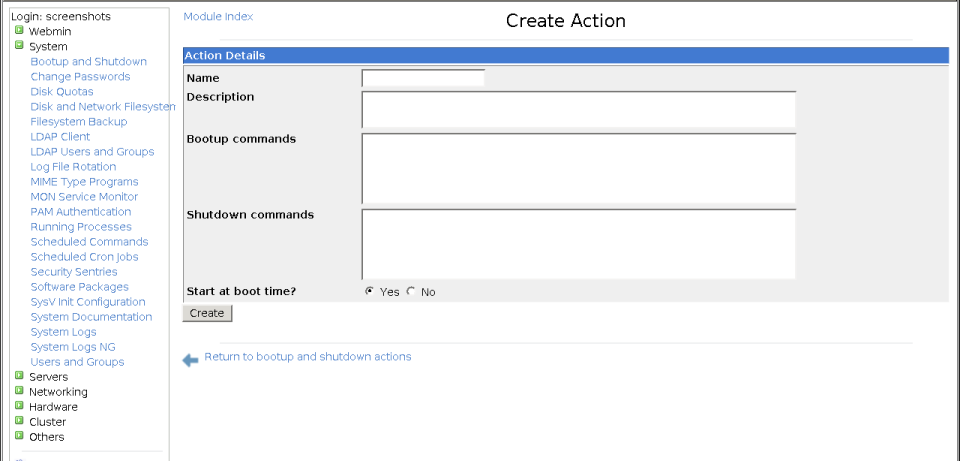Click the Create button

(207, 313)
